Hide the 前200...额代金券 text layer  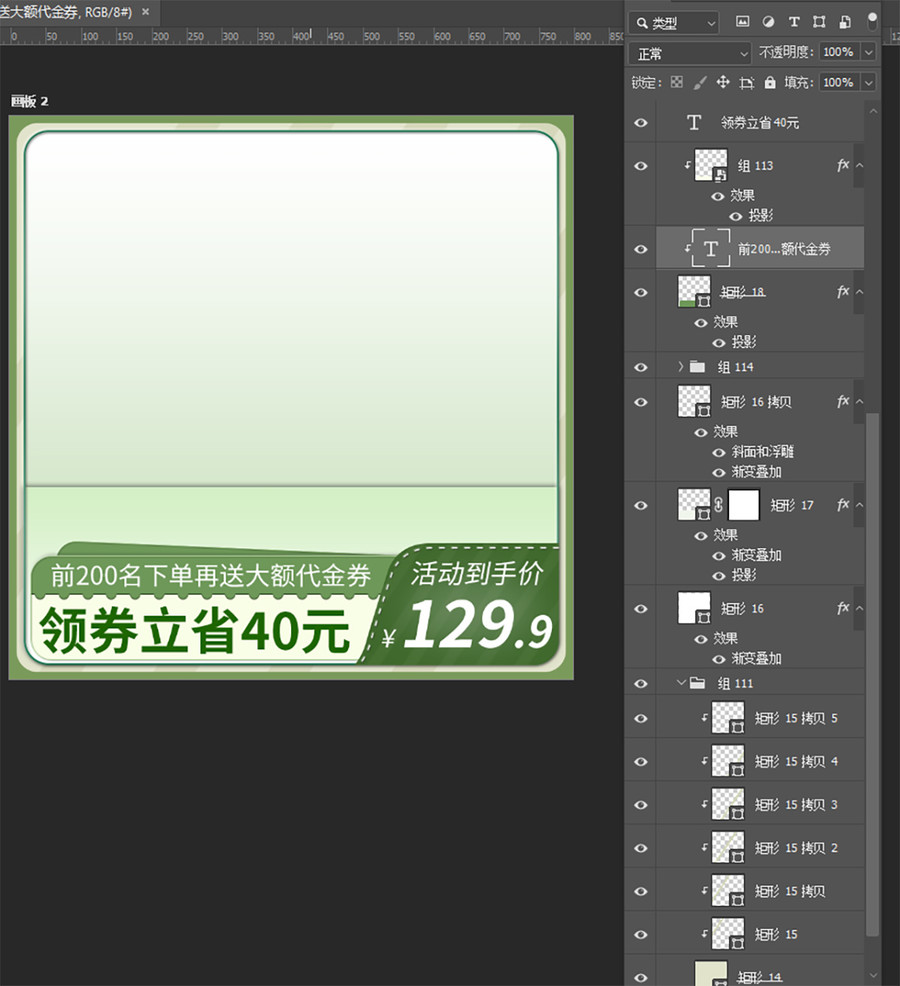[x=641, y=249]
